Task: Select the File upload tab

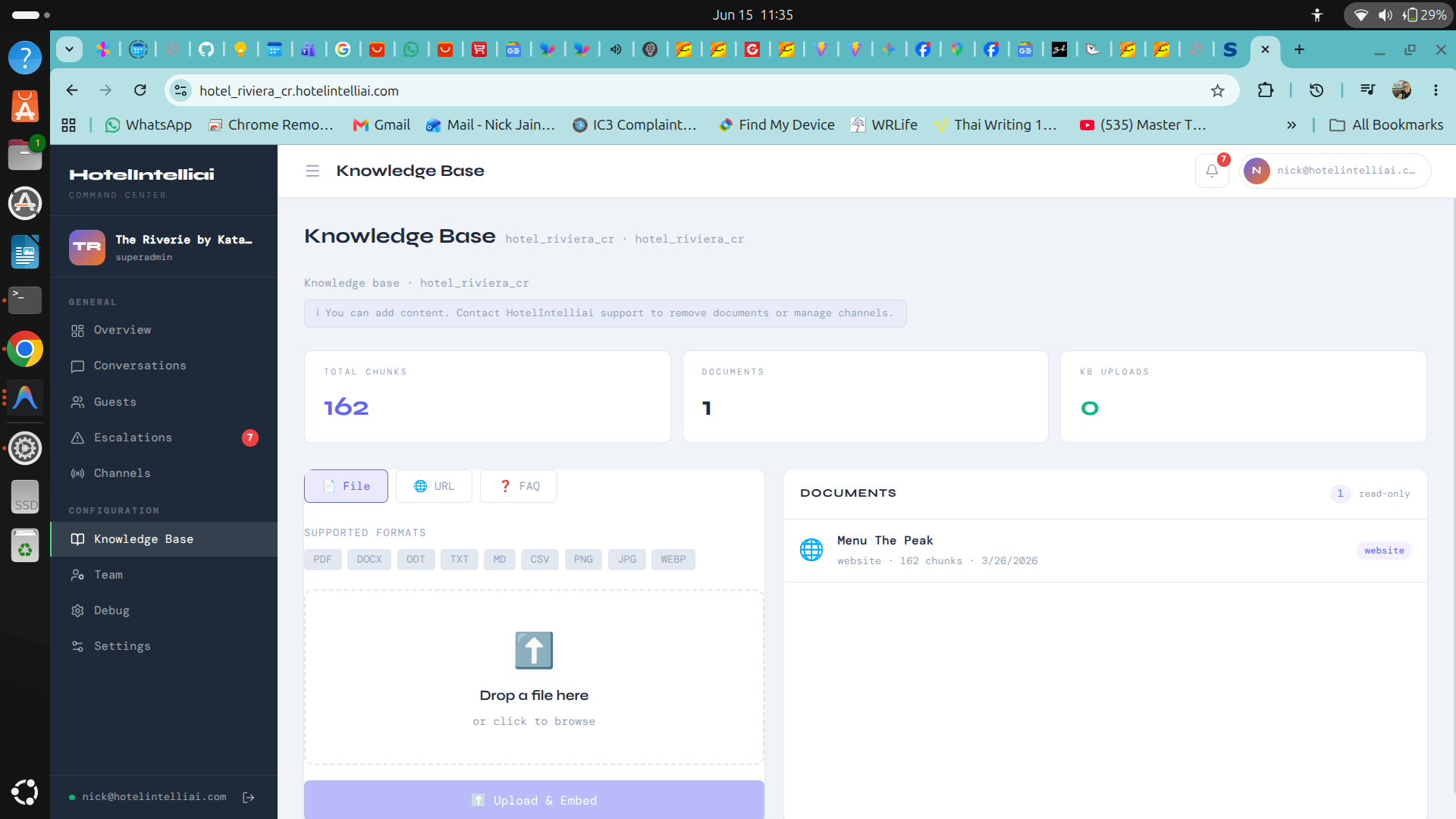Action: point(346,486)
